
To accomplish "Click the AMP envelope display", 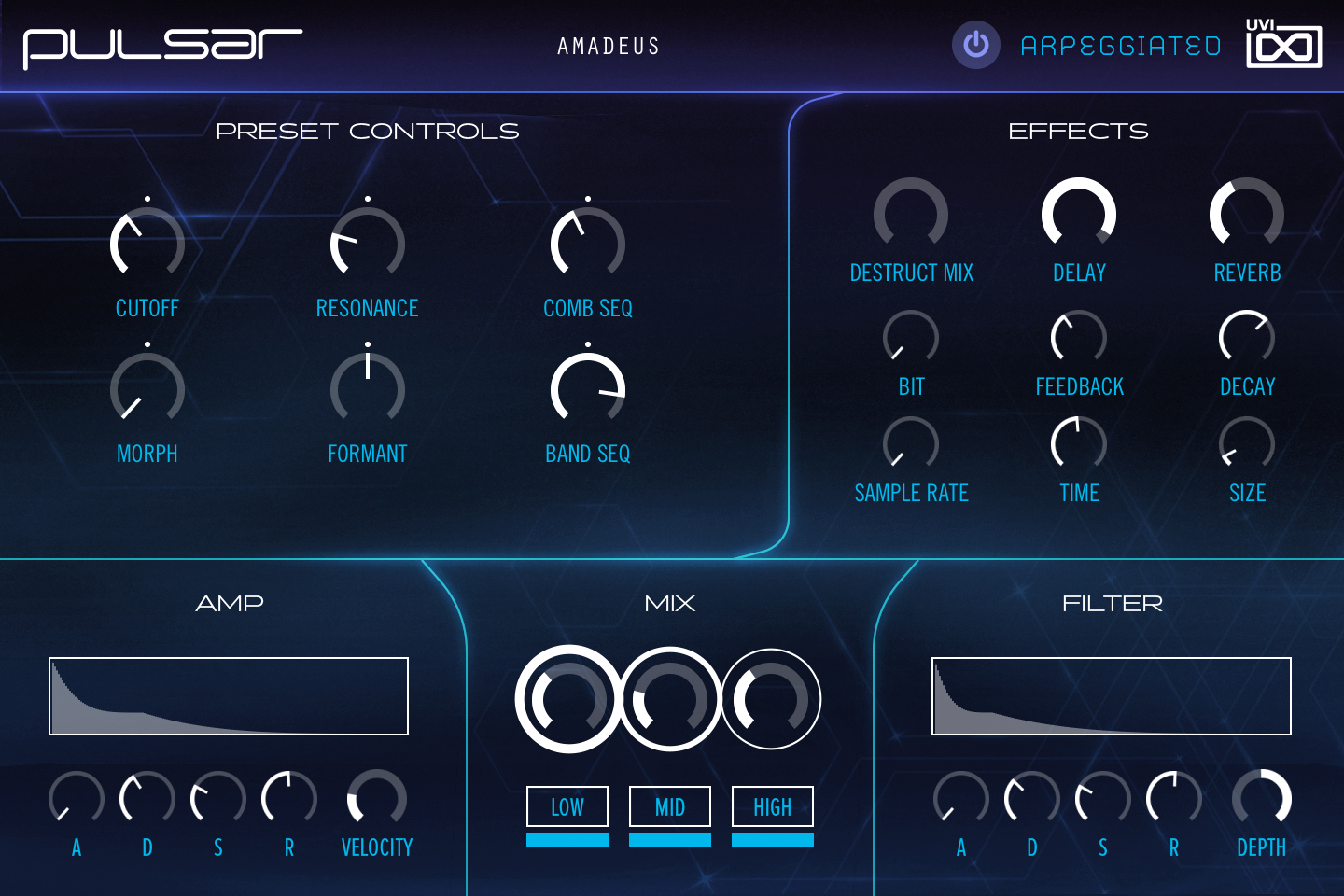I will coord(229,696).
